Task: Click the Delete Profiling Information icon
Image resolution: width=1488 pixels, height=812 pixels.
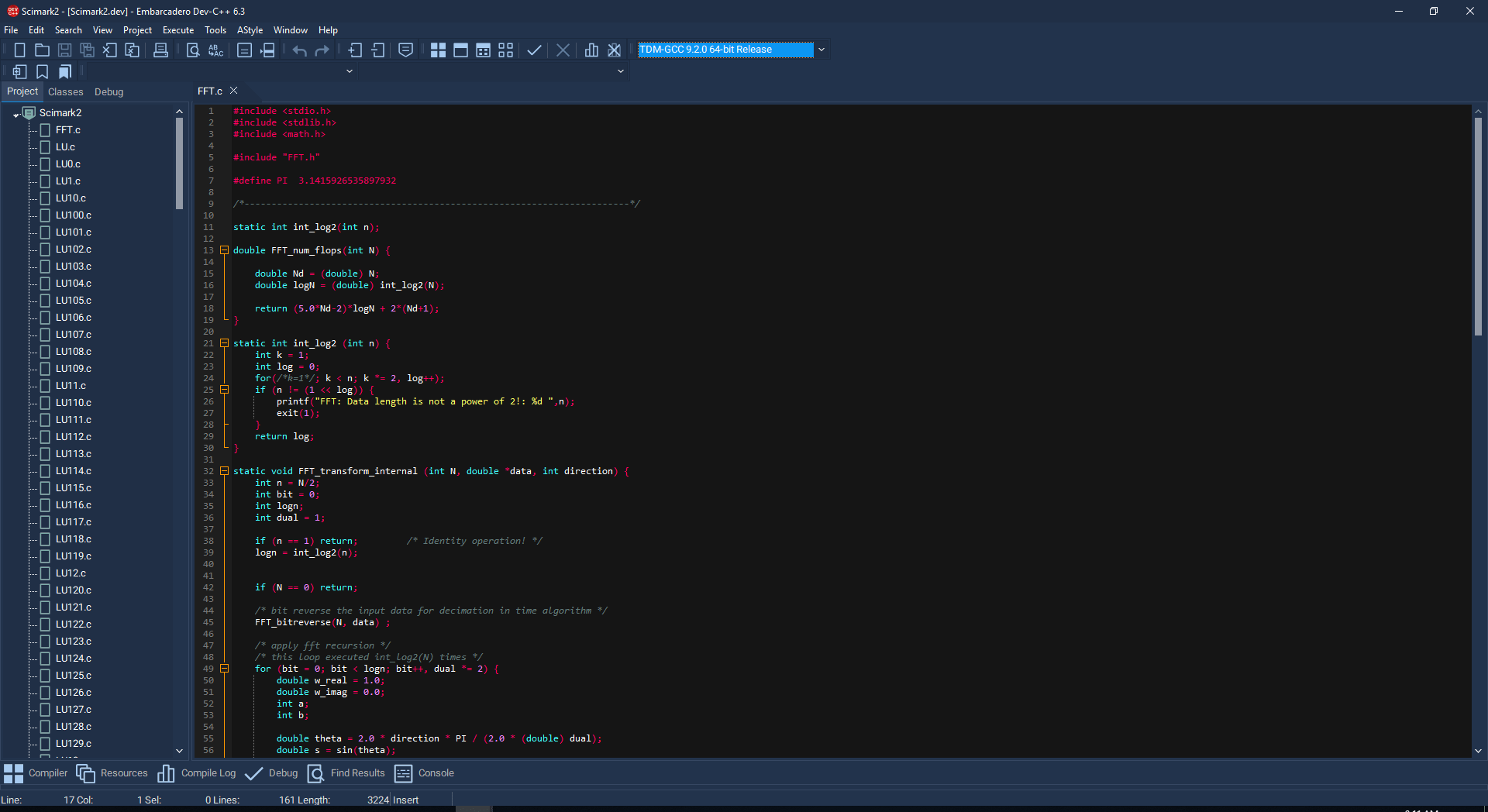Action: pos(615,50)
